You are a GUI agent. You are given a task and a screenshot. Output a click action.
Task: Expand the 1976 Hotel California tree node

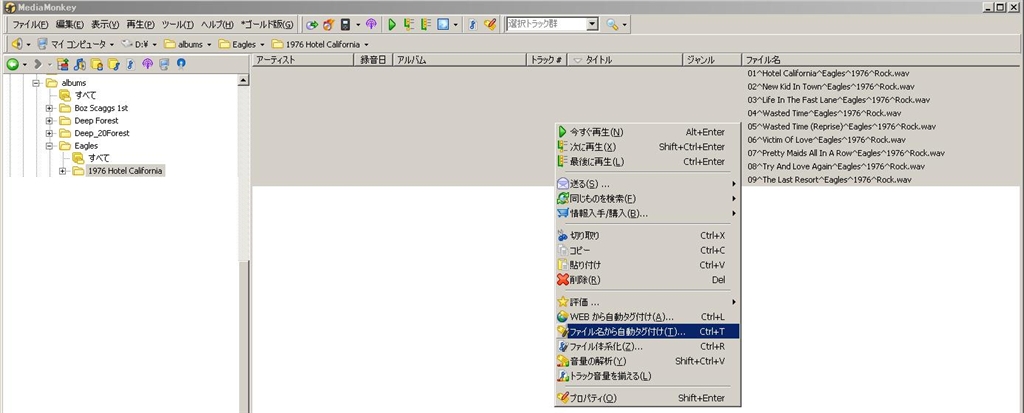[x=63, y=171]
